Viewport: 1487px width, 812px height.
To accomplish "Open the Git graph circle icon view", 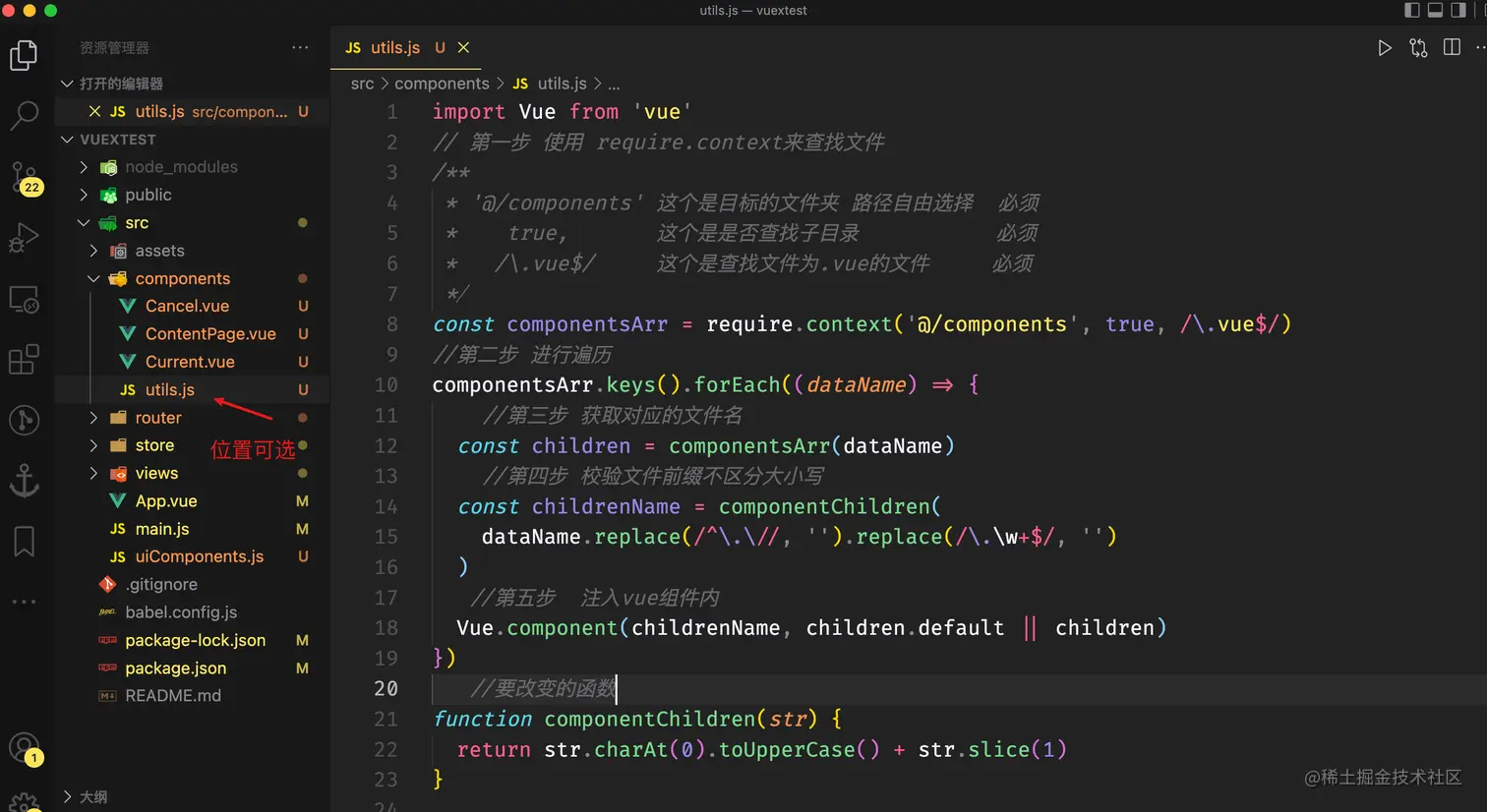I will [x=24, y=421].
